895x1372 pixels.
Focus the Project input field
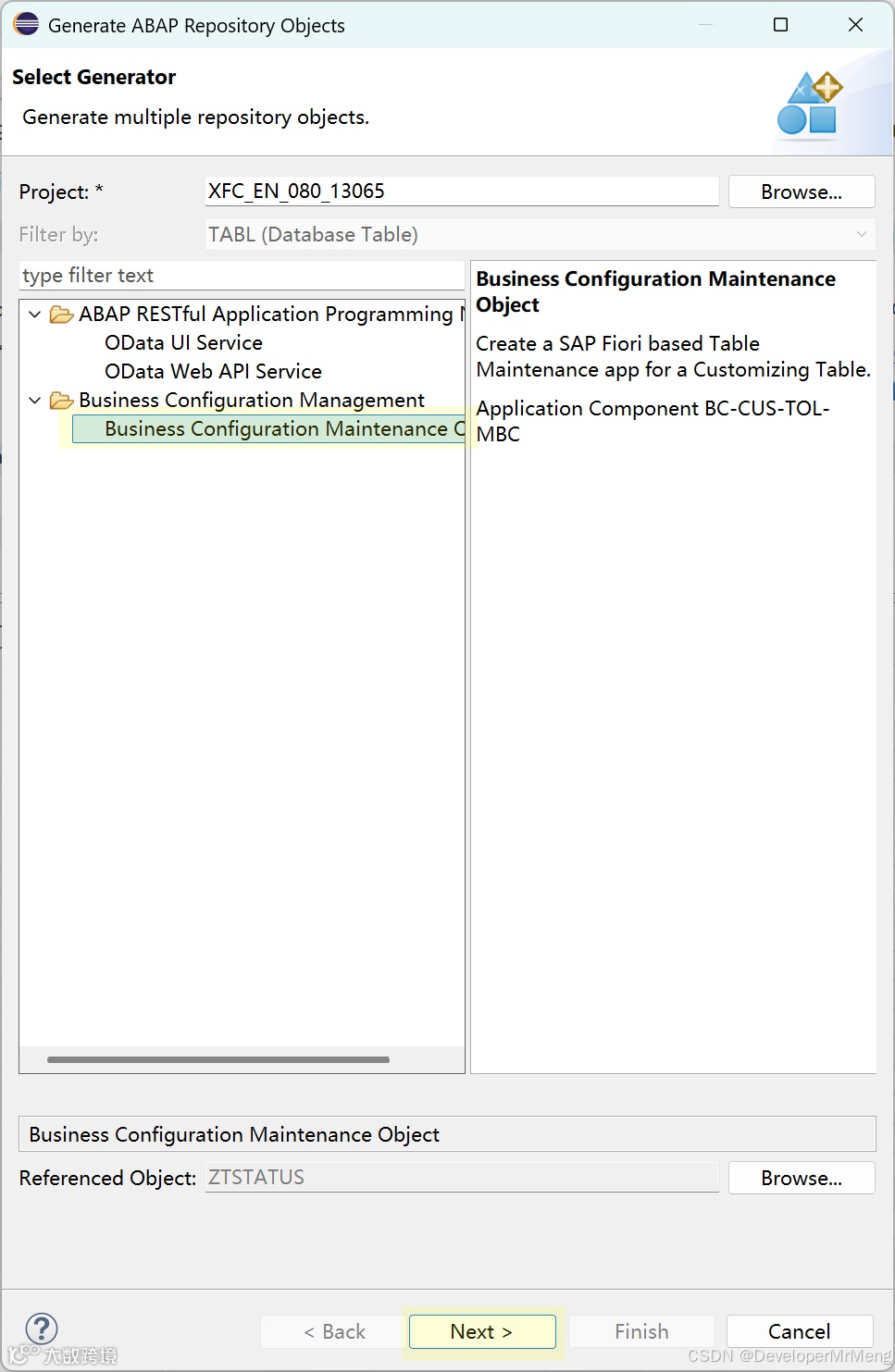tap(462, 192)
